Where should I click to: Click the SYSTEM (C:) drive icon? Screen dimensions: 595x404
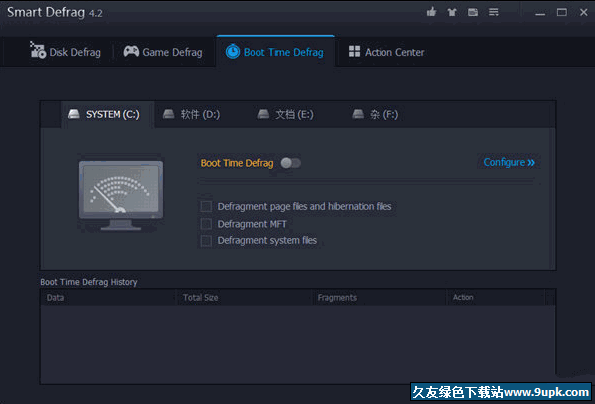tap(74, 114)
